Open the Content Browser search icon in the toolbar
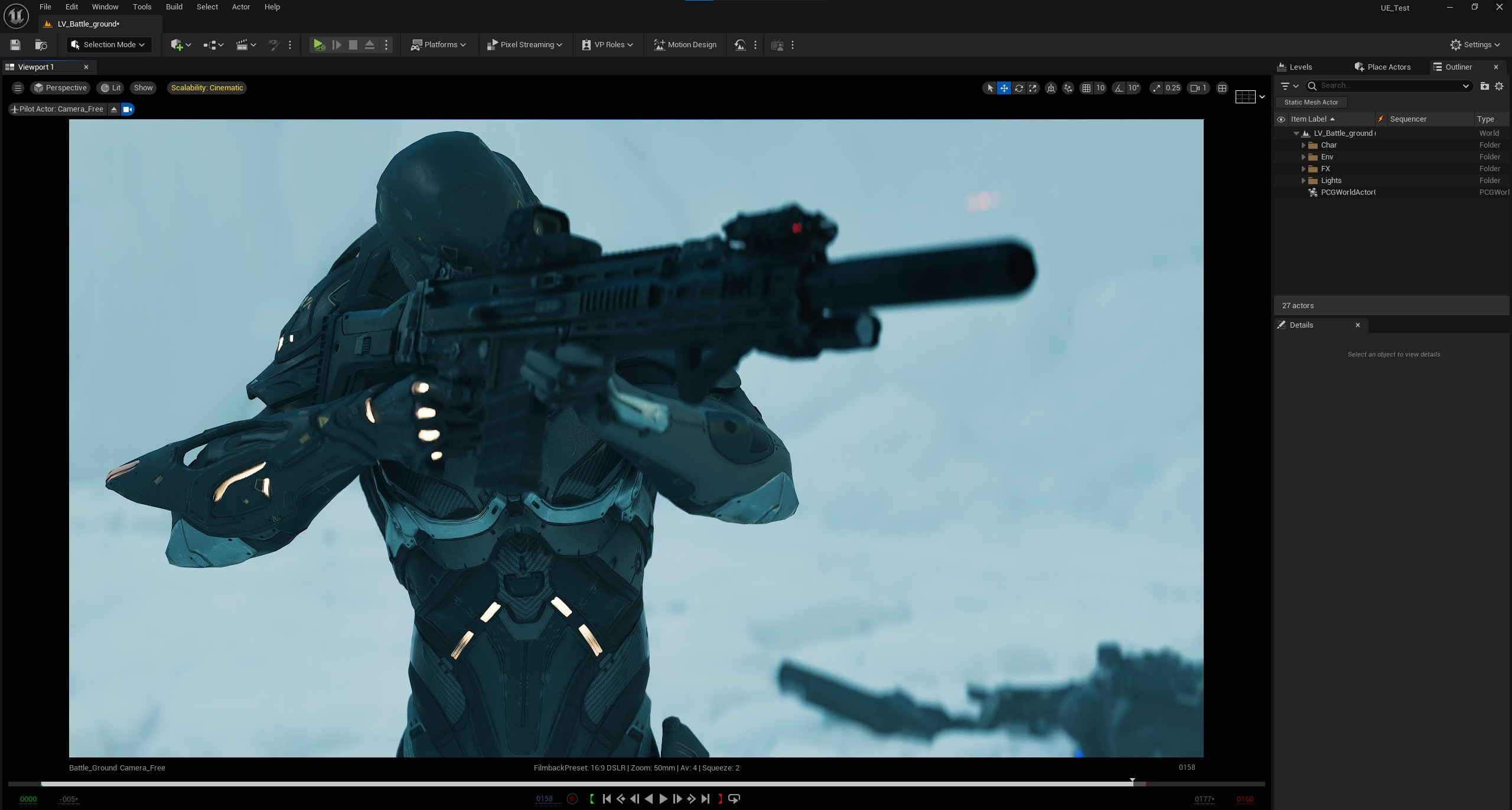Screen dimensions: 1512x810 41,45
